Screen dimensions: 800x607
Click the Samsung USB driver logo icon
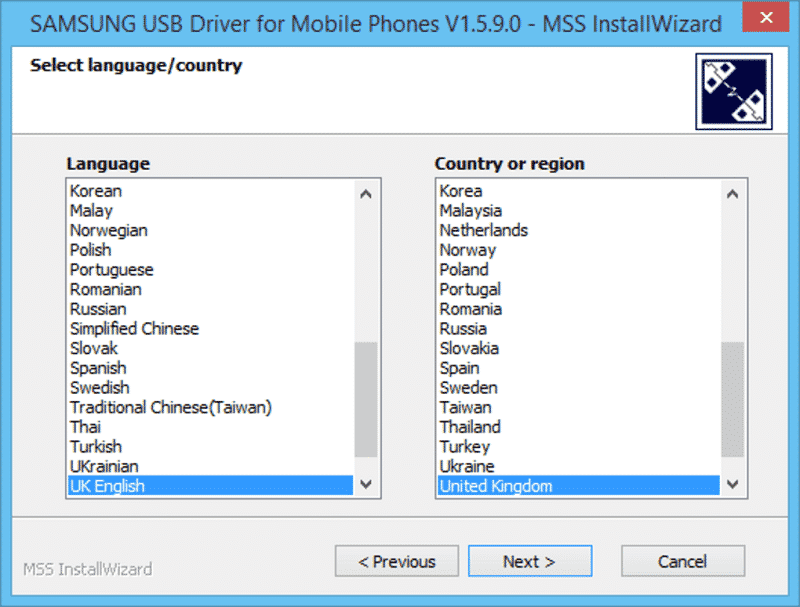coord(734,91)
